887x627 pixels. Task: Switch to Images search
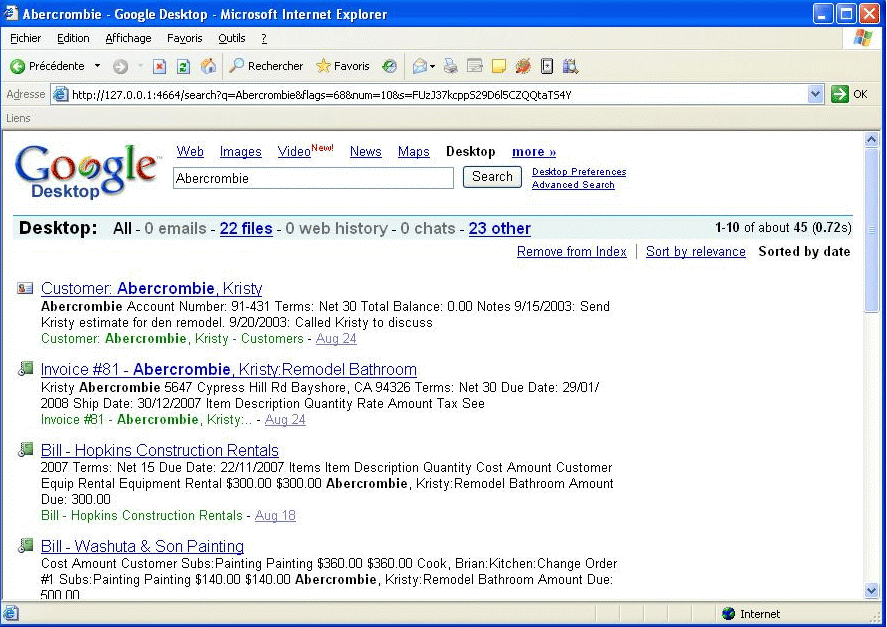(x=240, y=152)
